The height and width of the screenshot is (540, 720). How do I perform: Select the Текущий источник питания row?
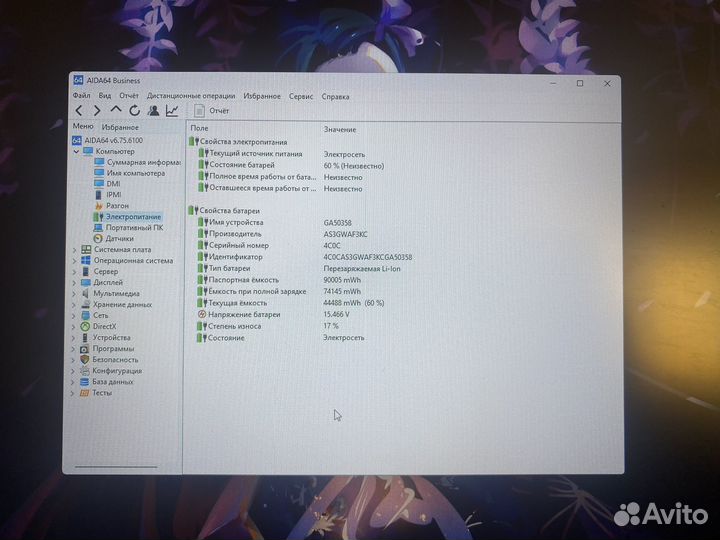[x=281, y=154]
